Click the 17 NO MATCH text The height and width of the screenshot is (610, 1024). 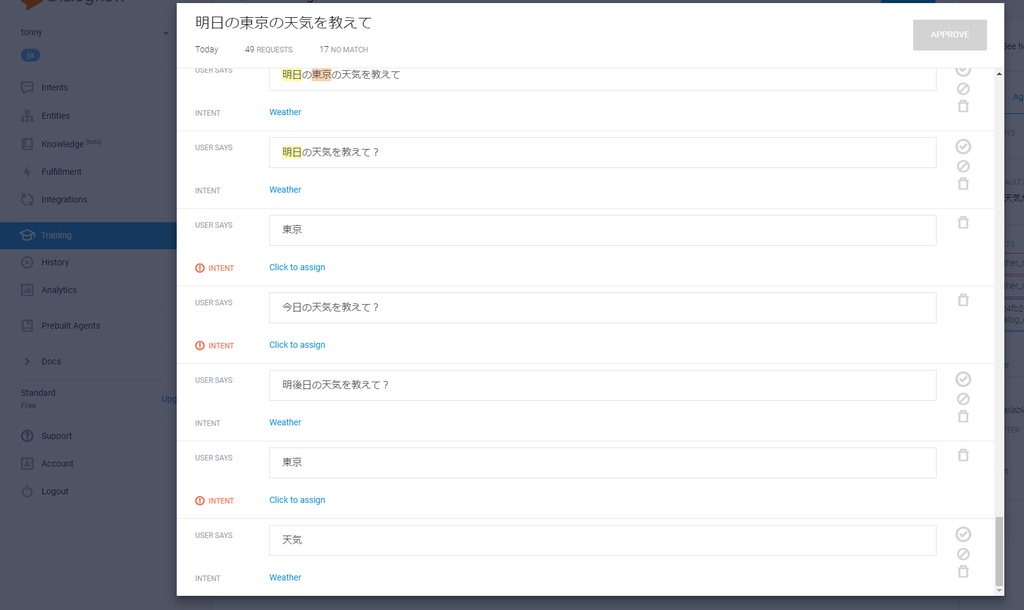click(344, 50)
